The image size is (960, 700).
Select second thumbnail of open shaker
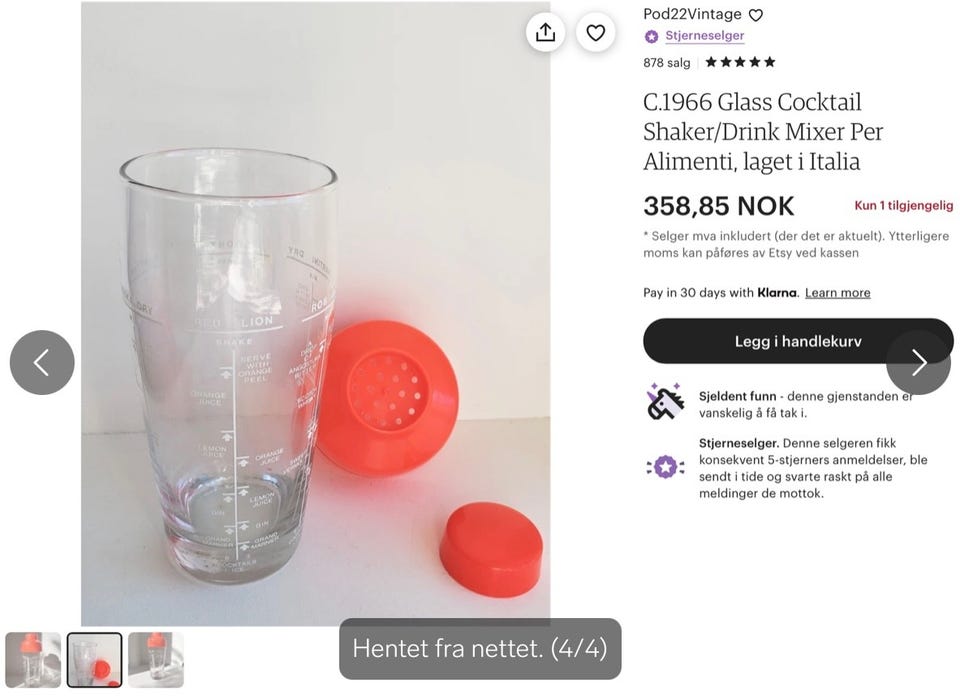(x=94, y=660)
